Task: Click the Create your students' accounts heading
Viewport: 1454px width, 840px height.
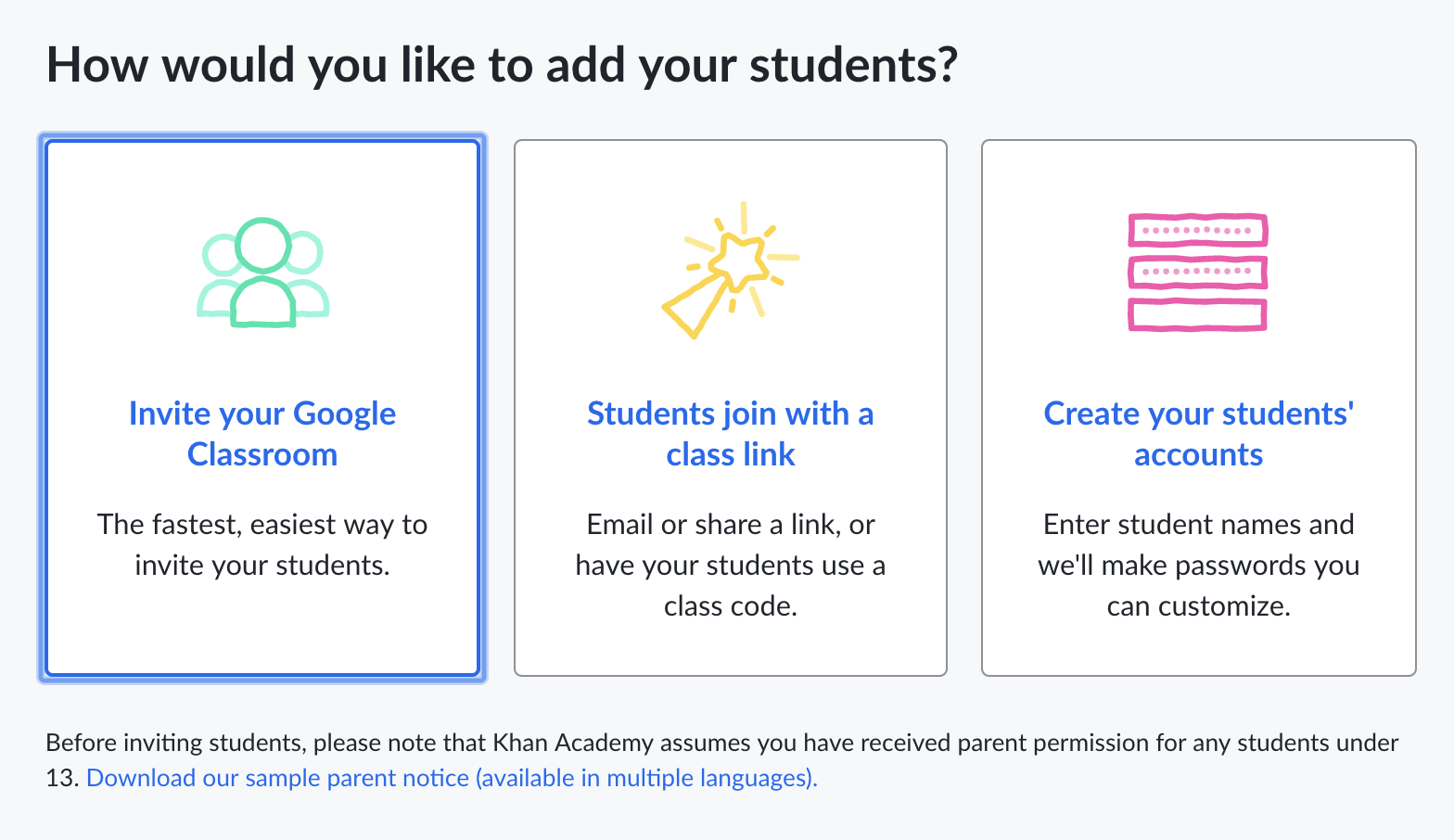Action: pyautogui.click(x=1197, y=433)
